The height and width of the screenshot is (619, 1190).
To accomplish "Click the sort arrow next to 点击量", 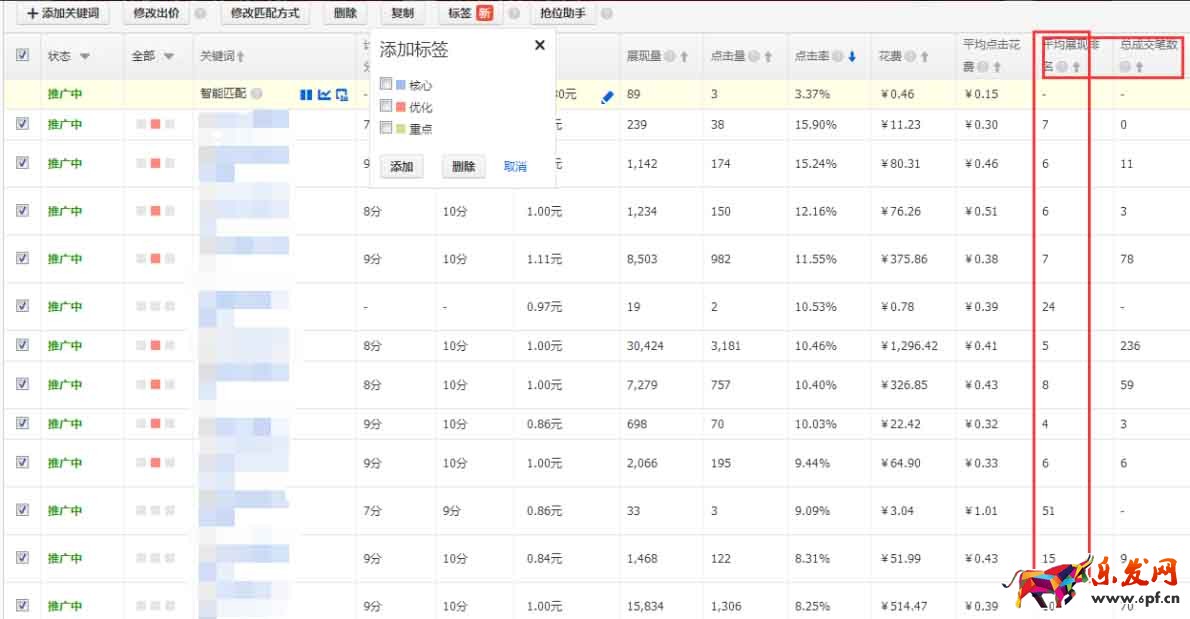I will tap(768, 57).
